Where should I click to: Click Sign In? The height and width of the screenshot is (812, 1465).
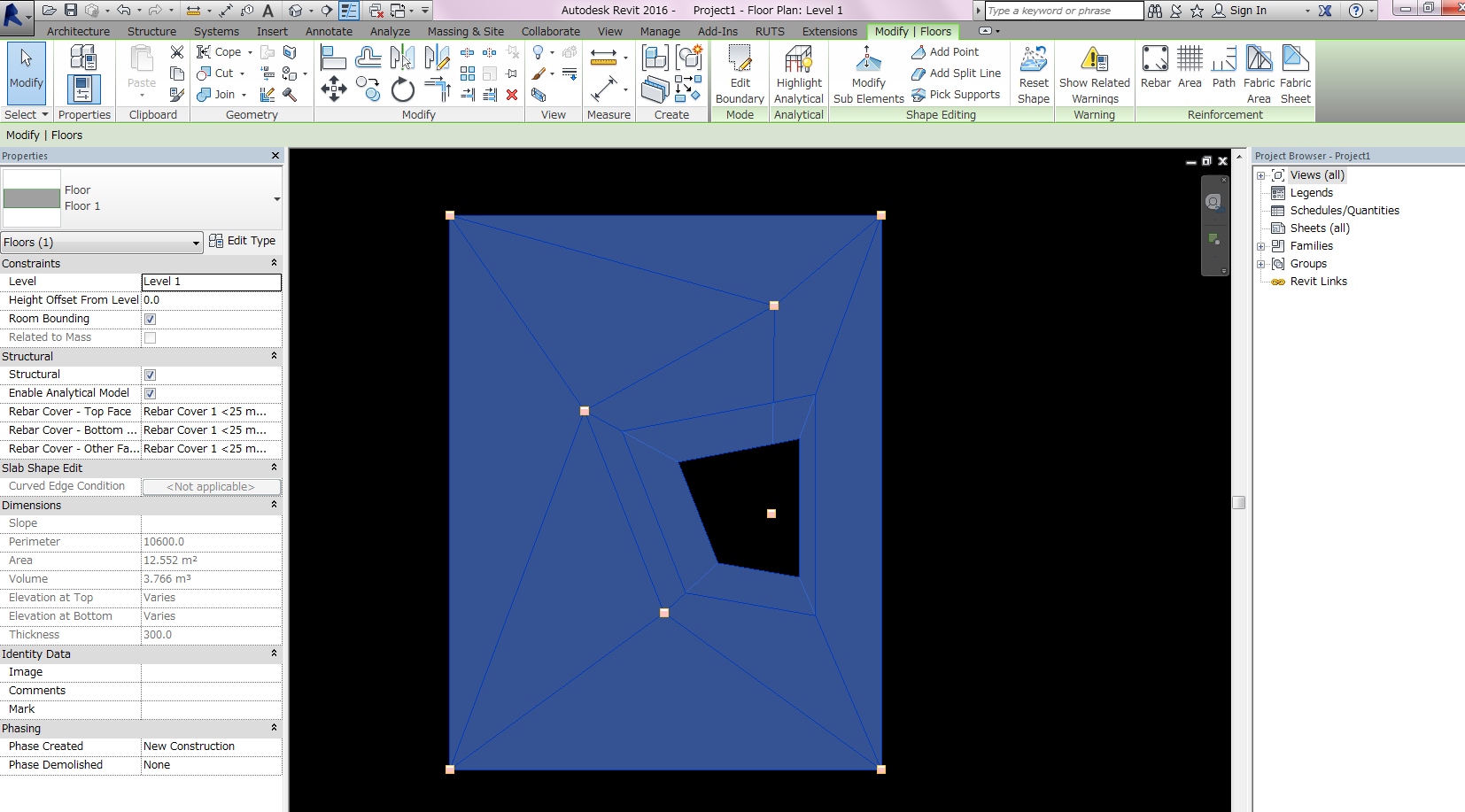(x=1239, y=11)
